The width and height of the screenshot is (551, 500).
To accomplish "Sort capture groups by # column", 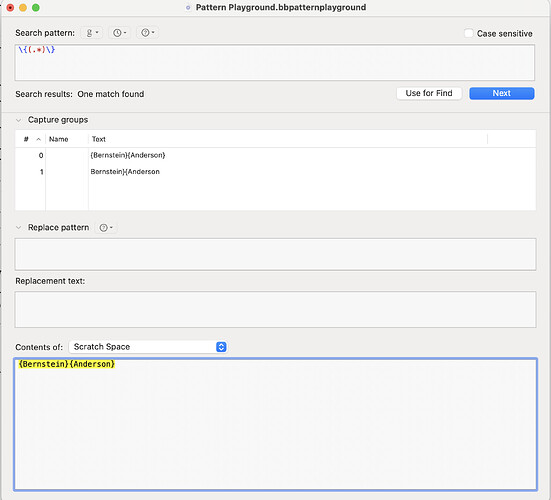I will tap(31, 139).
